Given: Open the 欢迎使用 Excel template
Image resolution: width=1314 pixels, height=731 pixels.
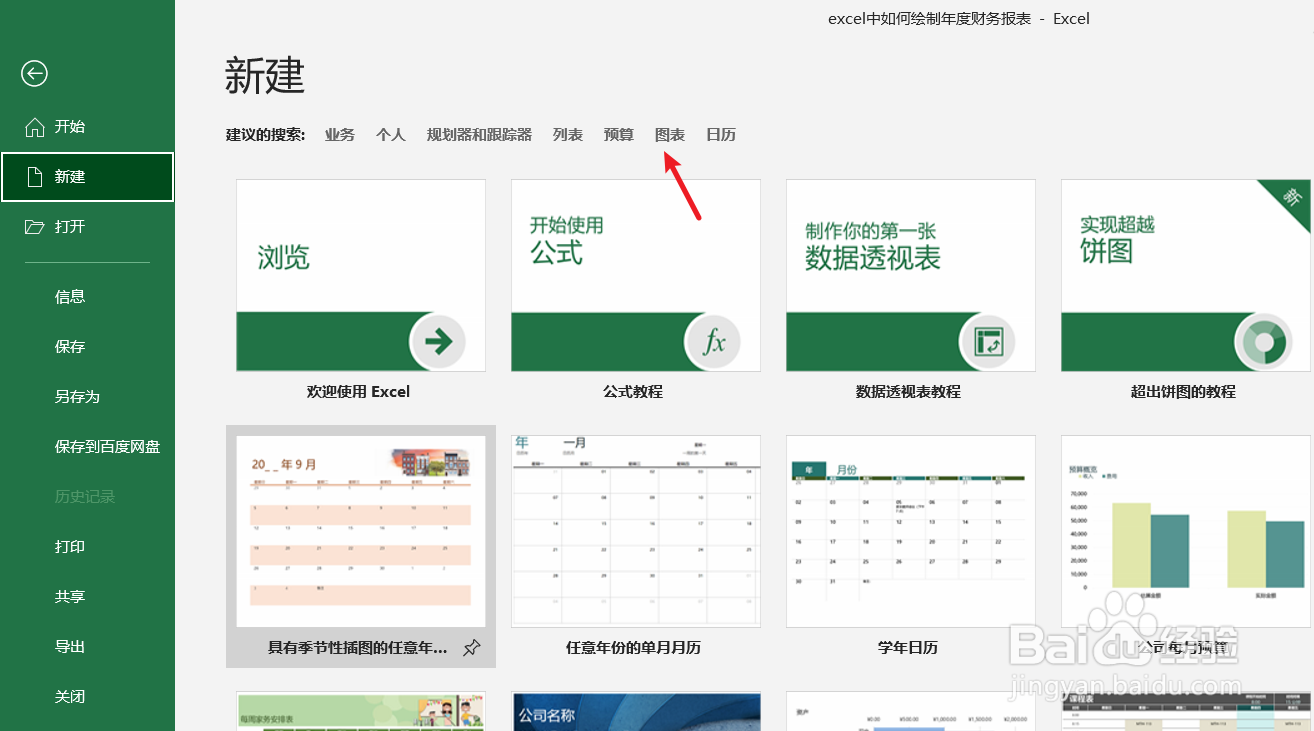Looking at the screenshot, I should 361,275.
